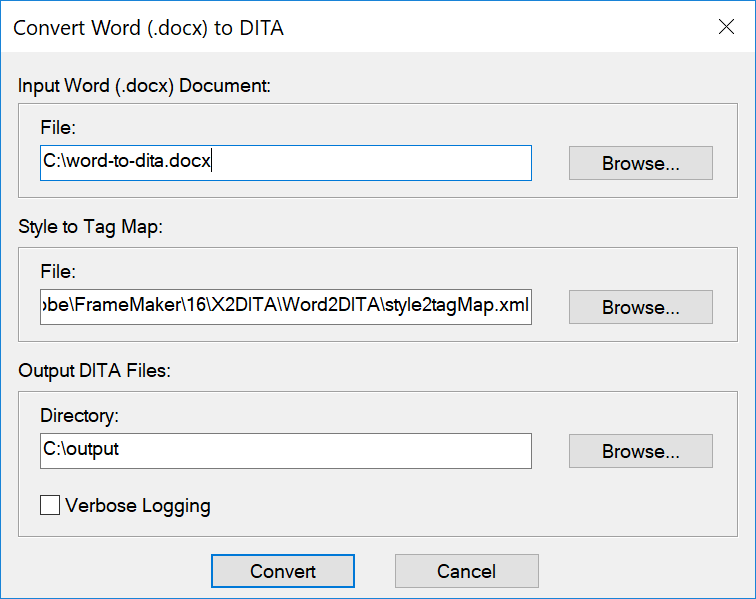This screenshot has width=756, height=599.
Task: Click the File label above style2tagMap path
Action: click(x=58, y=271)
